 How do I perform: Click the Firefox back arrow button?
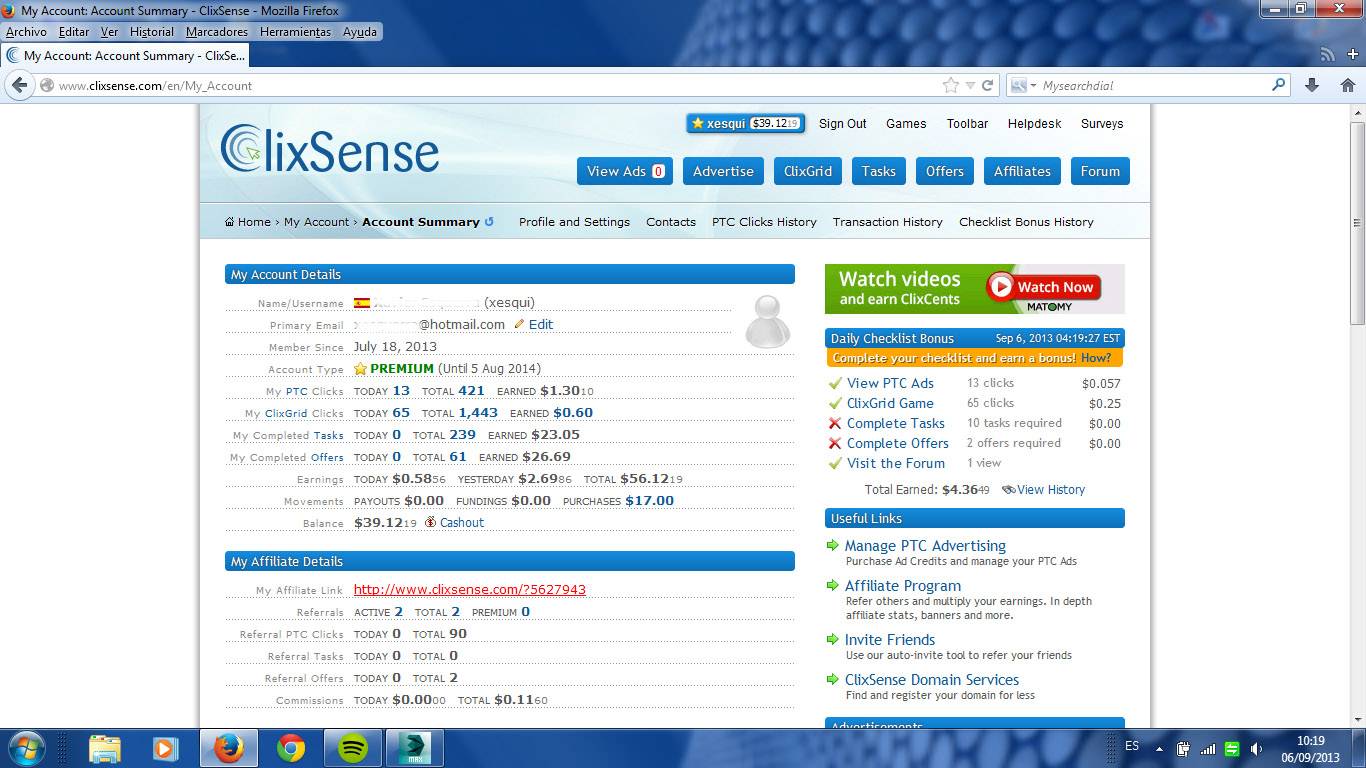19,85
